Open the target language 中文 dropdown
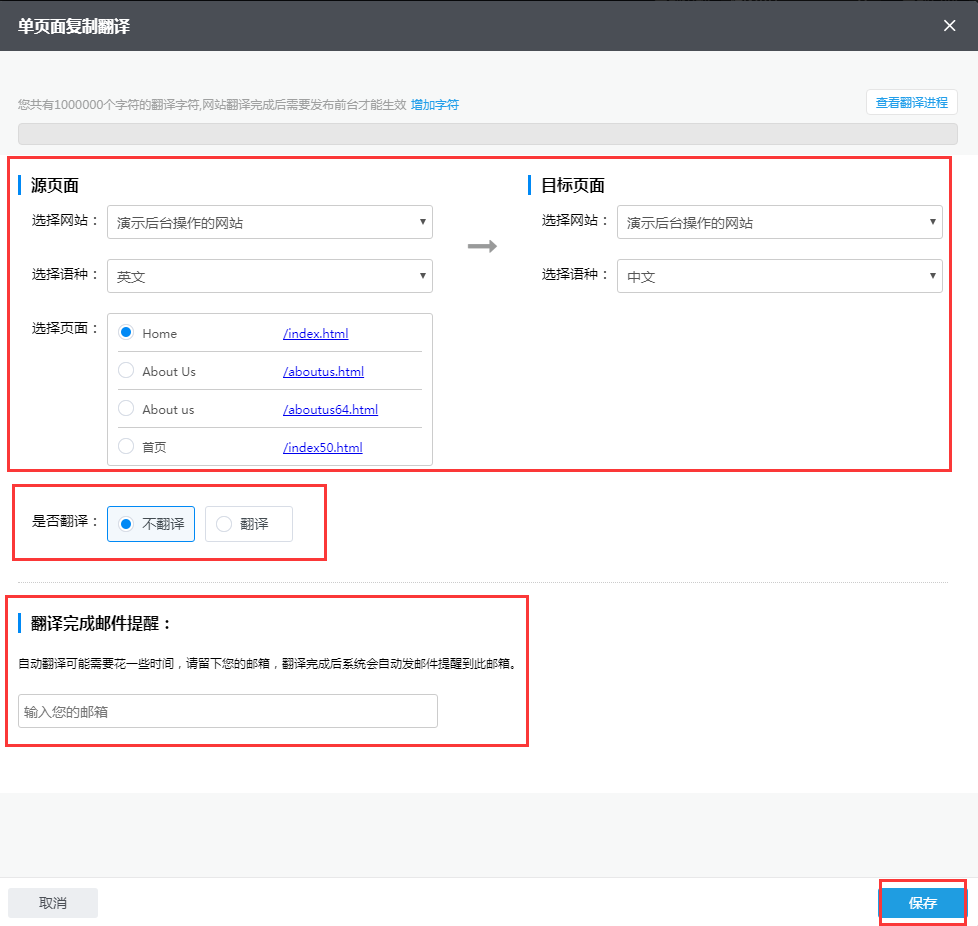This screenshot has width=978, height=926. 779,276
